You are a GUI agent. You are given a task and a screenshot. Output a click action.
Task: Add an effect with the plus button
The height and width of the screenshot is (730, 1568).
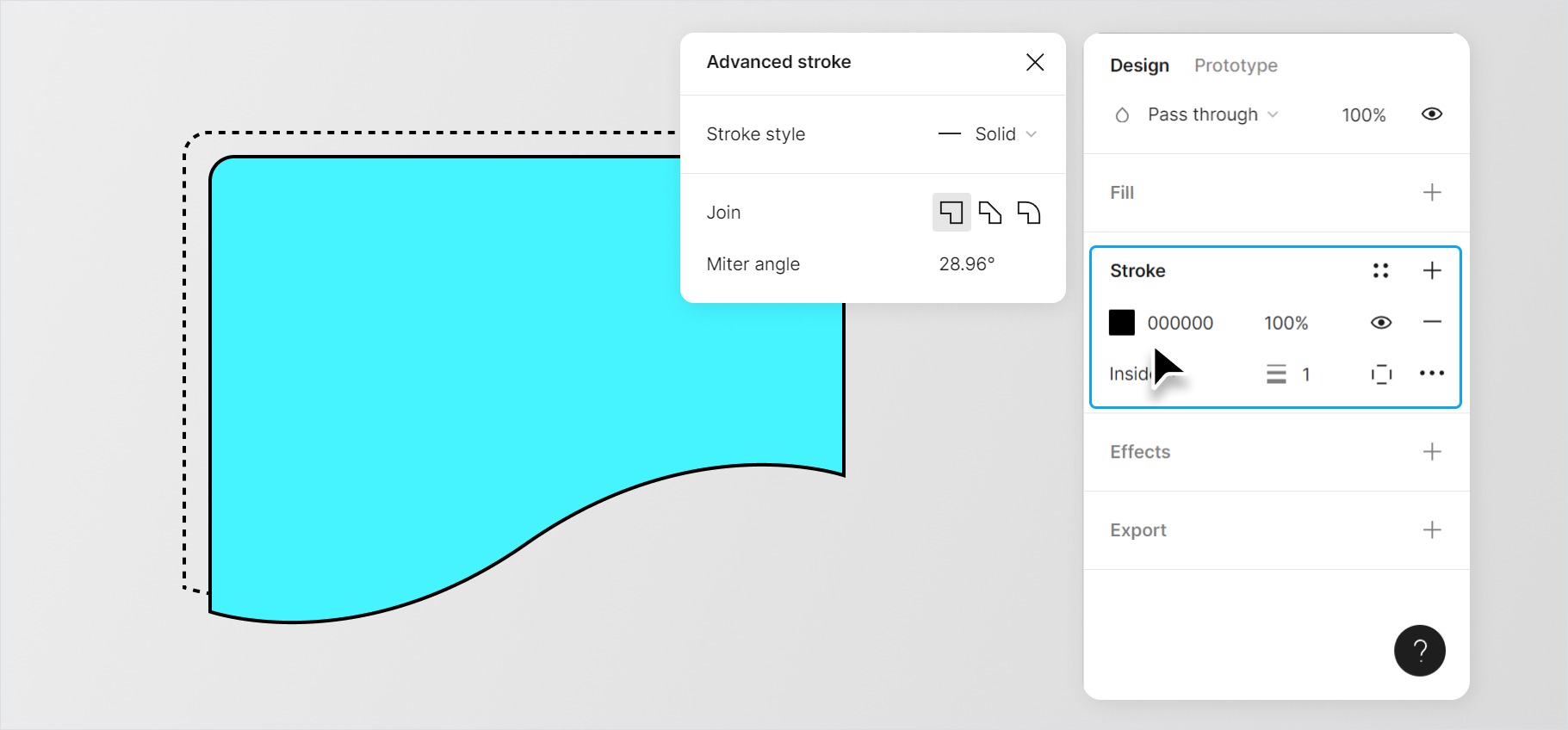click(1431, 452)
